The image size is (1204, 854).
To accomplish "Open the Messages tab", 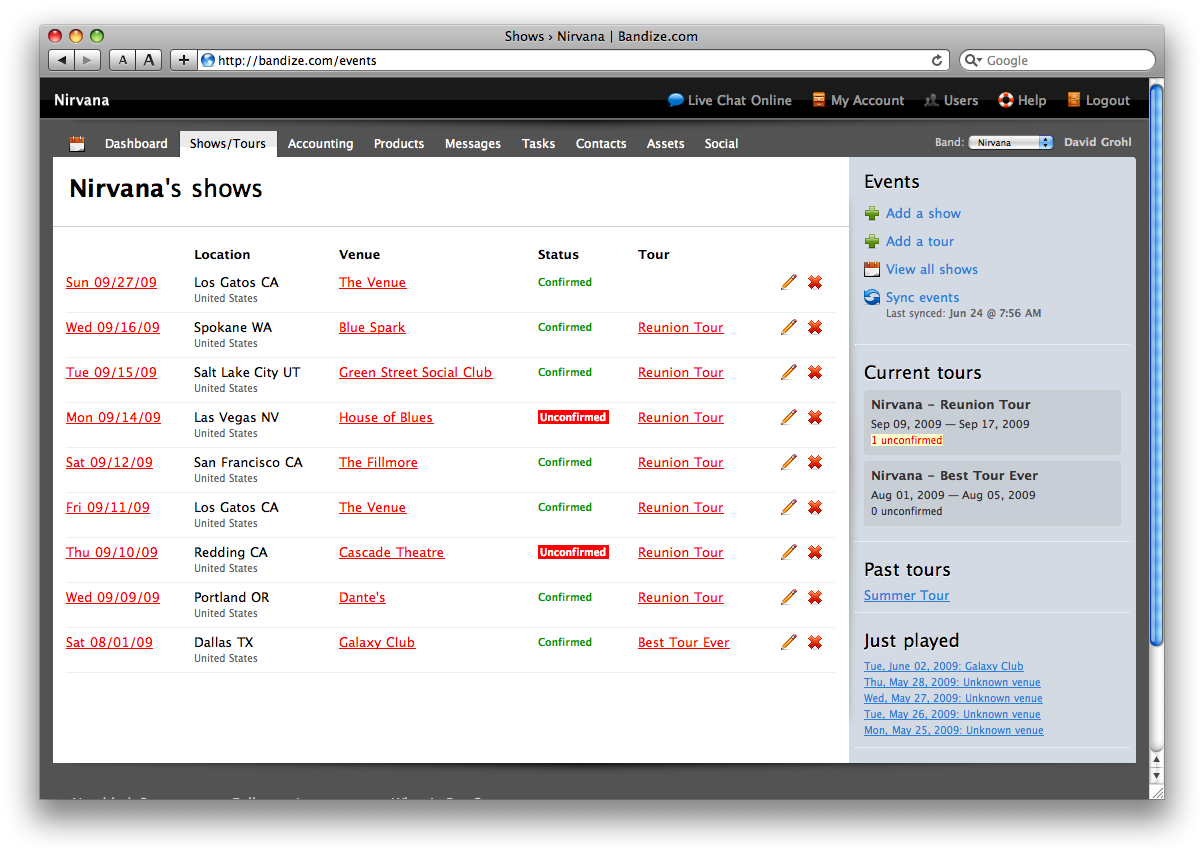I will pos(473,144).
